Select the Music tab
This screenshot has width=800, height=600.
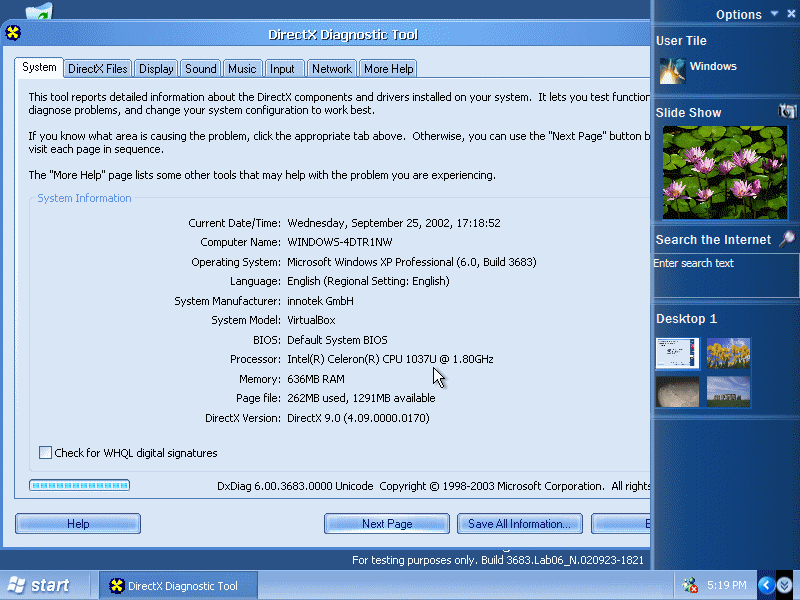pos(242,69)
